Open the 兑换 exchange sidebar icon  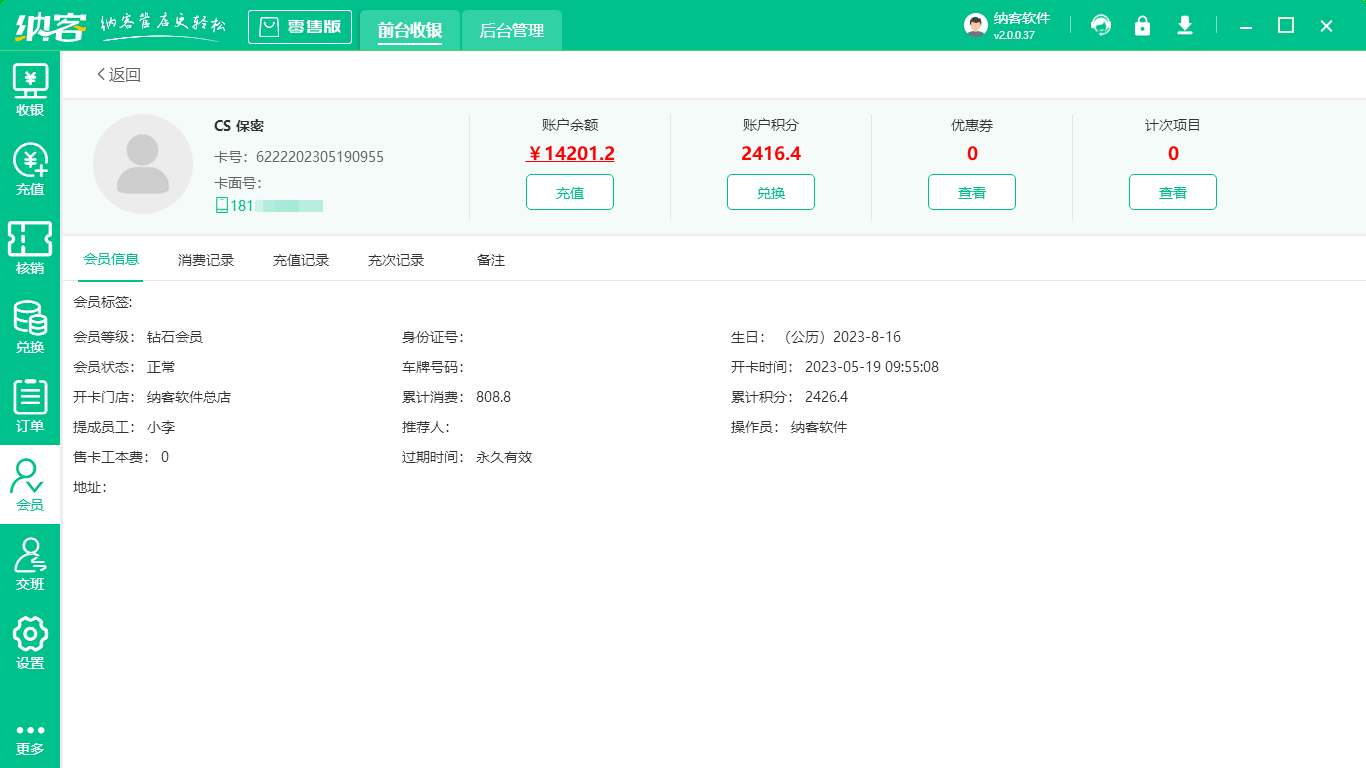coord(30,327)
